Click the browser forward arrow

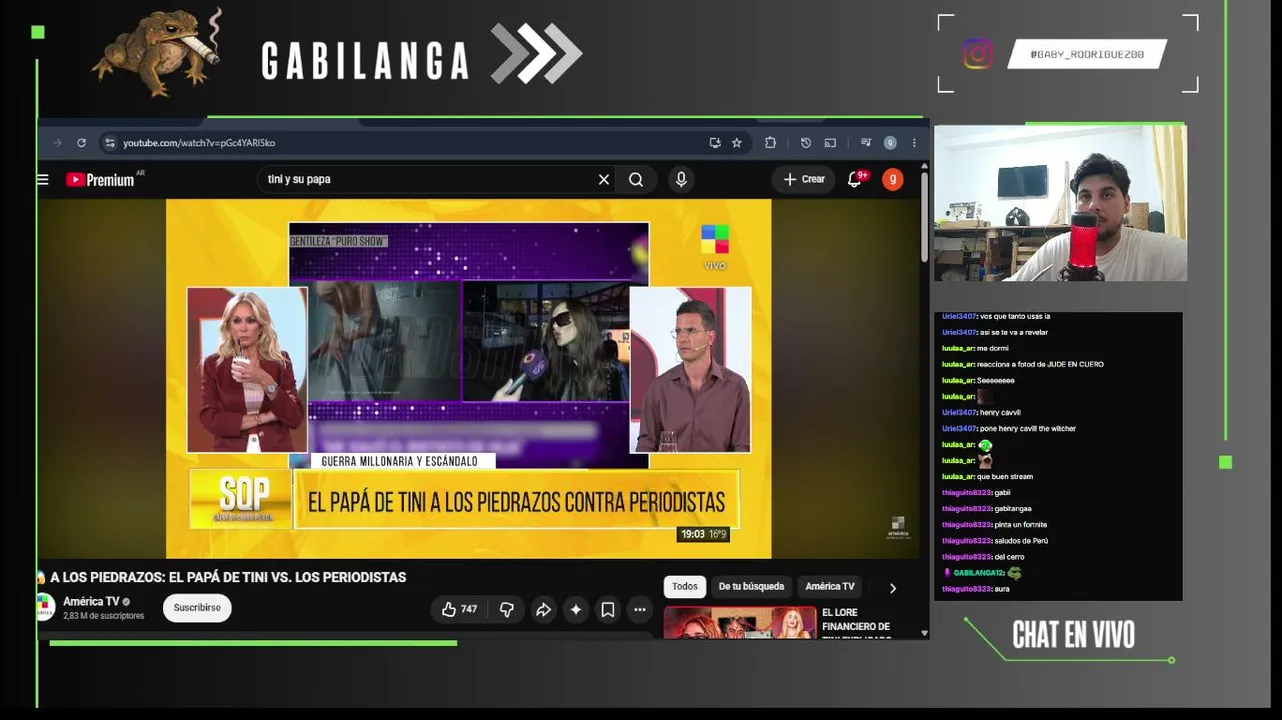57,143
